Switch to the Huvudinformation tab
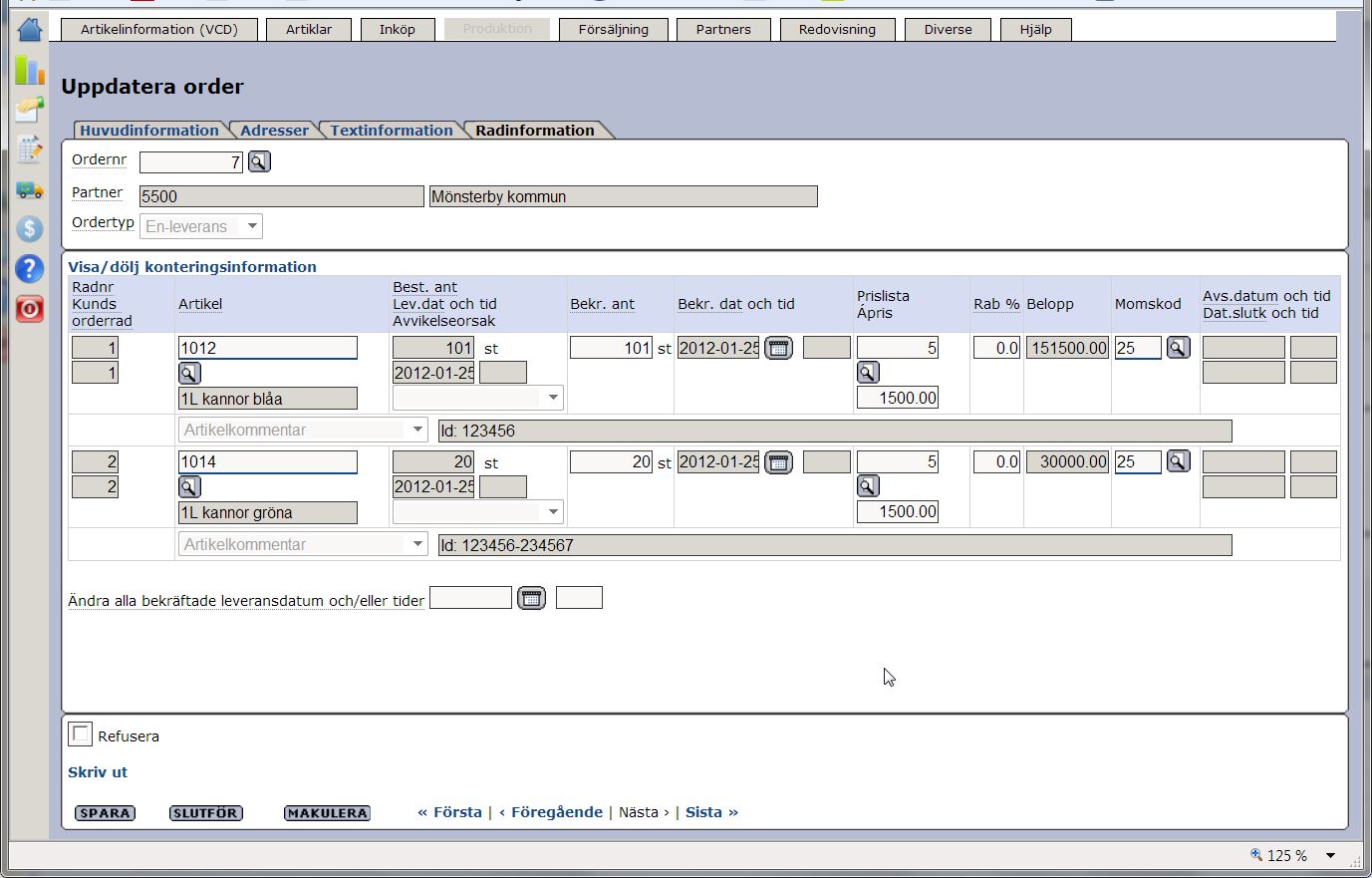Image resolution: width=1372 pixels, height=878 pixels. click(x=149, y=131)
